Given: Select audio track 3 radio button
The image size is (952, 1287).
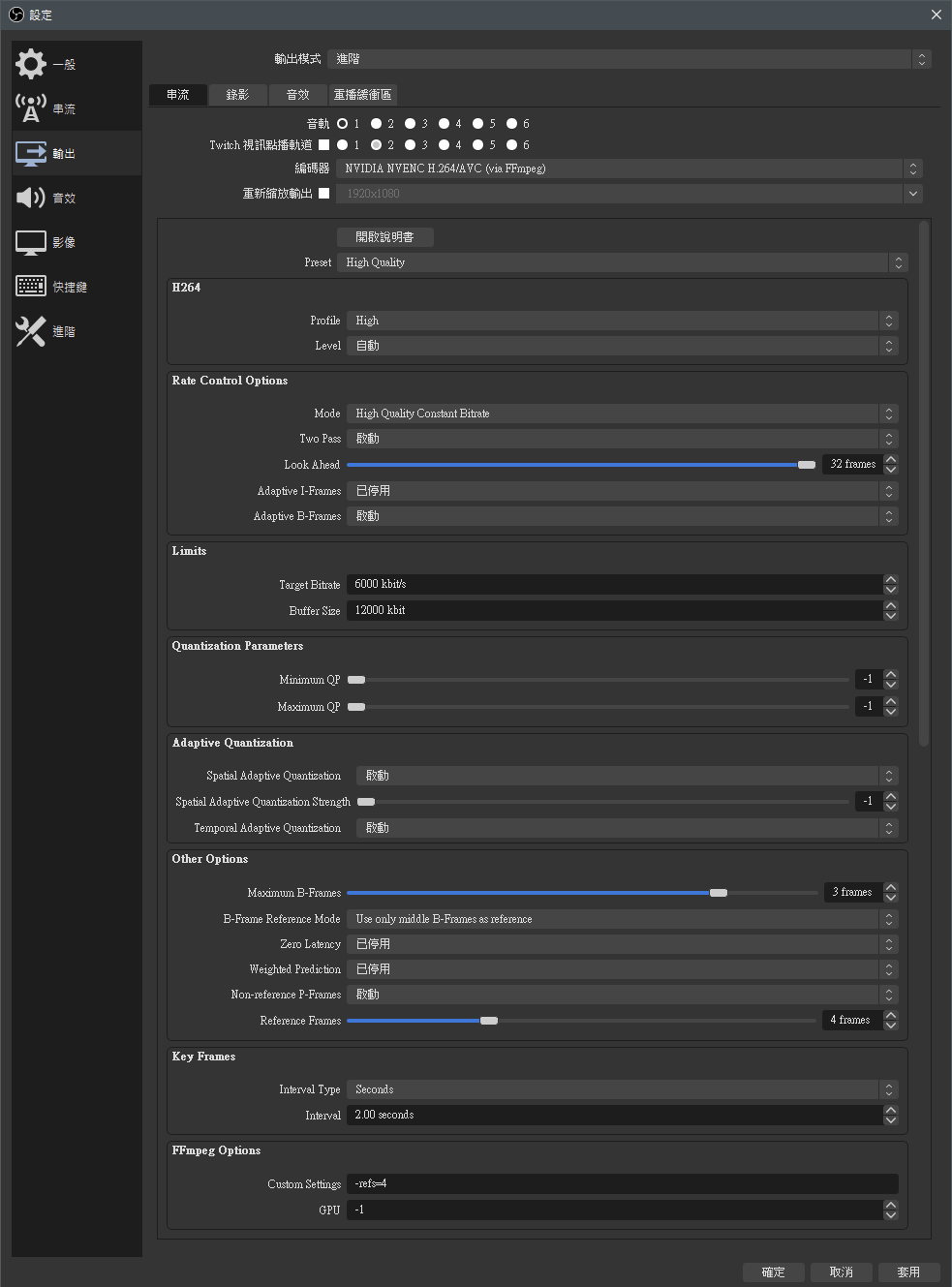Looking at the screenshot, I should (x=410, y=124).
